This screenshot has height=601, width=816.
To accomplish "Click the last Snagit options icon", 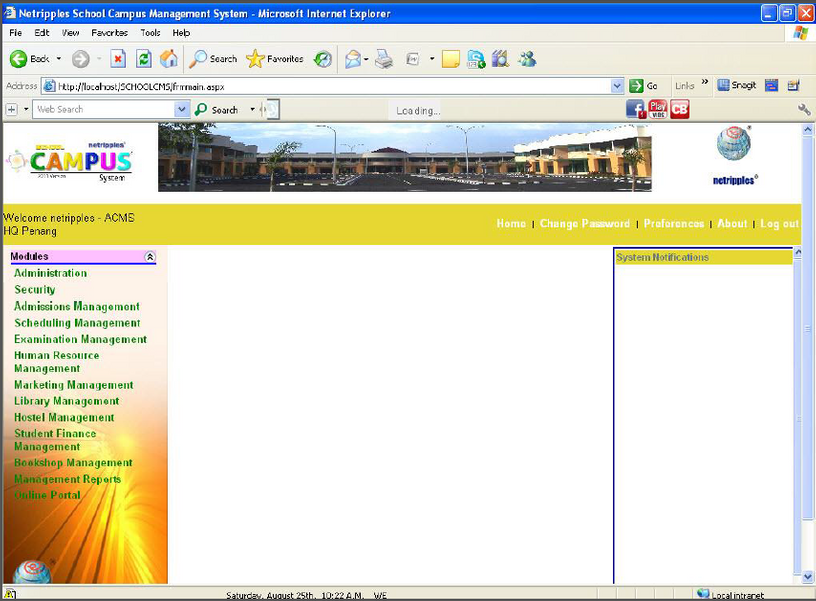I will tap(793, 85).
